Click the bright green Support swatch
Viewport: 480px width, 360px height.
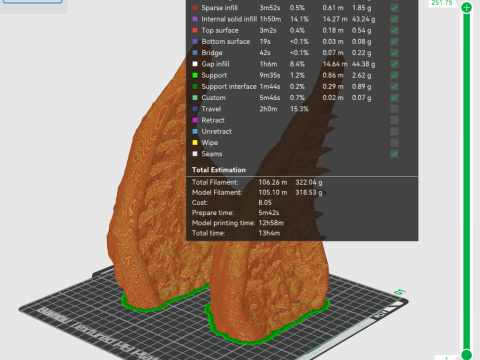(195, 75)
